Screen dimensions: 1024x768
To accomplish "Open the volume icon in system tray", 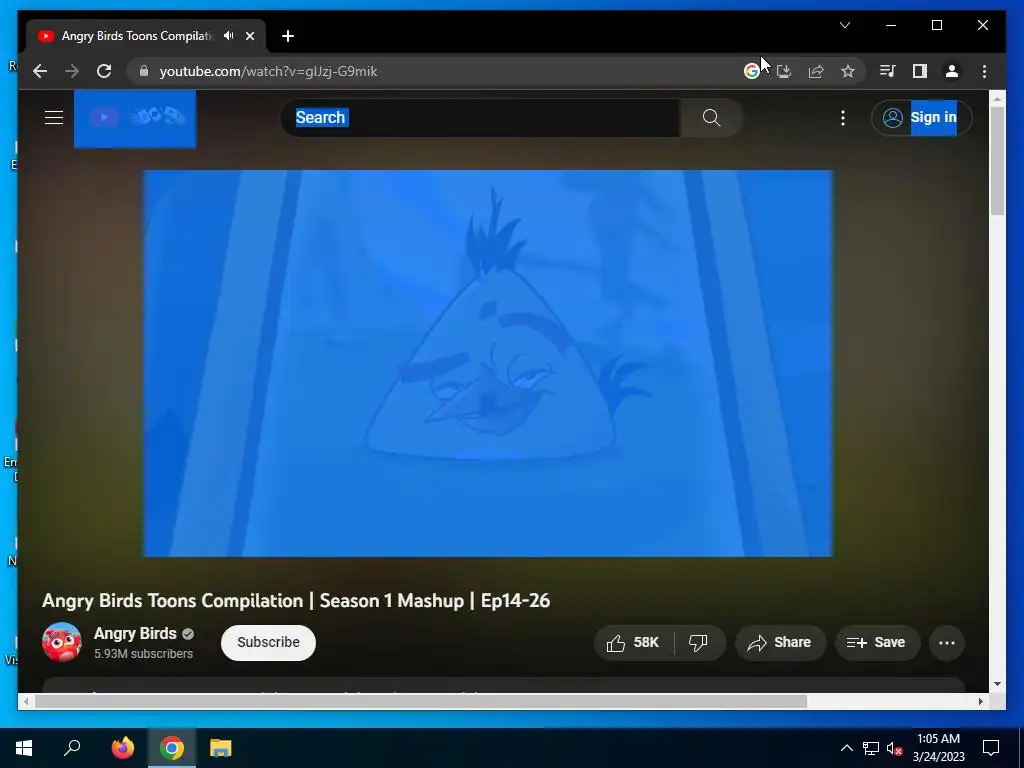I will click(894, 748).
